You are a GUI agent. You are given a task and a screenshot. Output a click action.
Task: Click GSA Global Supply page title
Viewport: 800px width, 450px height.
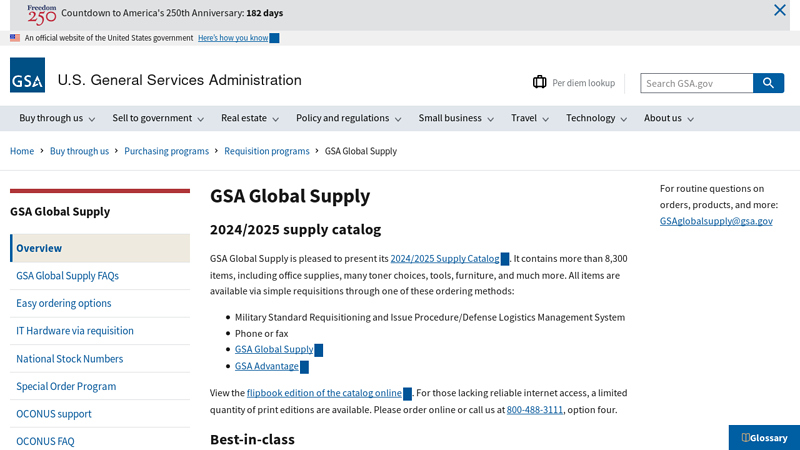pos(290,196)
